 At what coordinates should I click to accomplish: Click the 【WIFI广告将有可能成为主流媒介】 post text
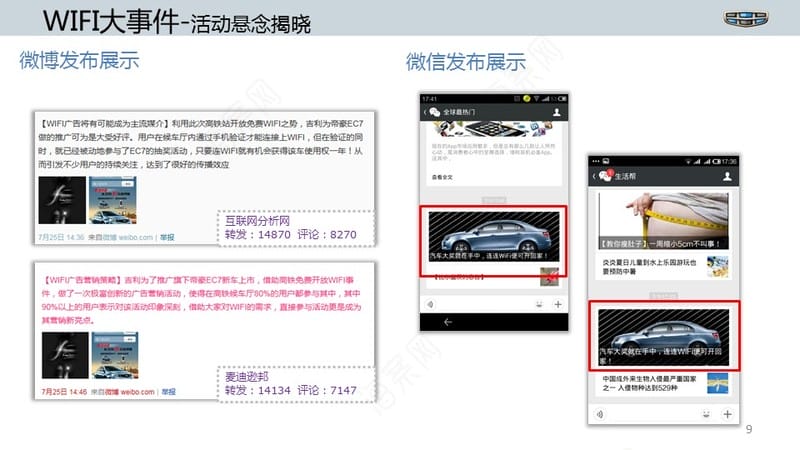(201, 144)
